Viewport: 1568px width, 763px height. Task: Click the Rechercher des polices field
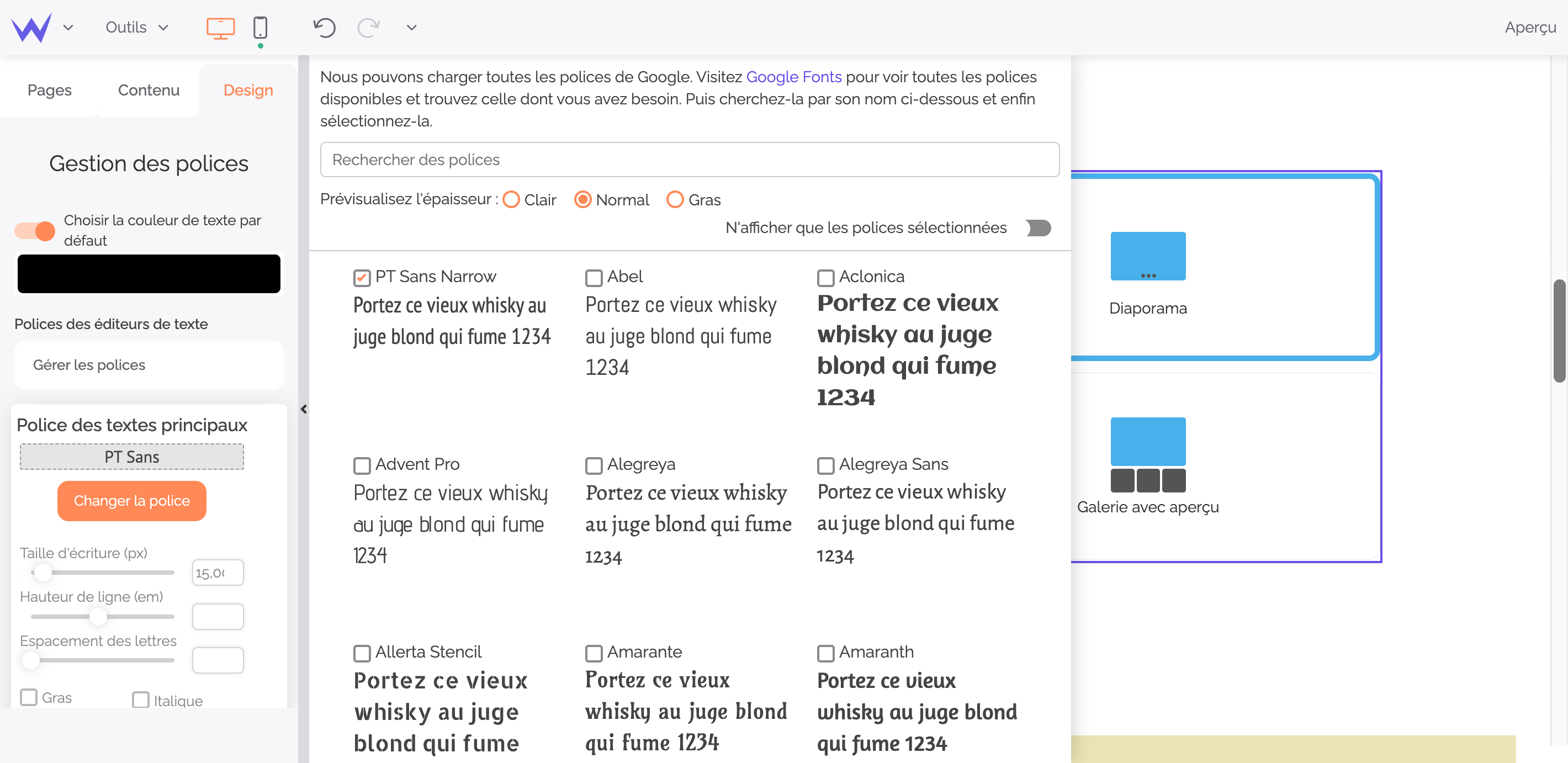(x=689, y=160)
